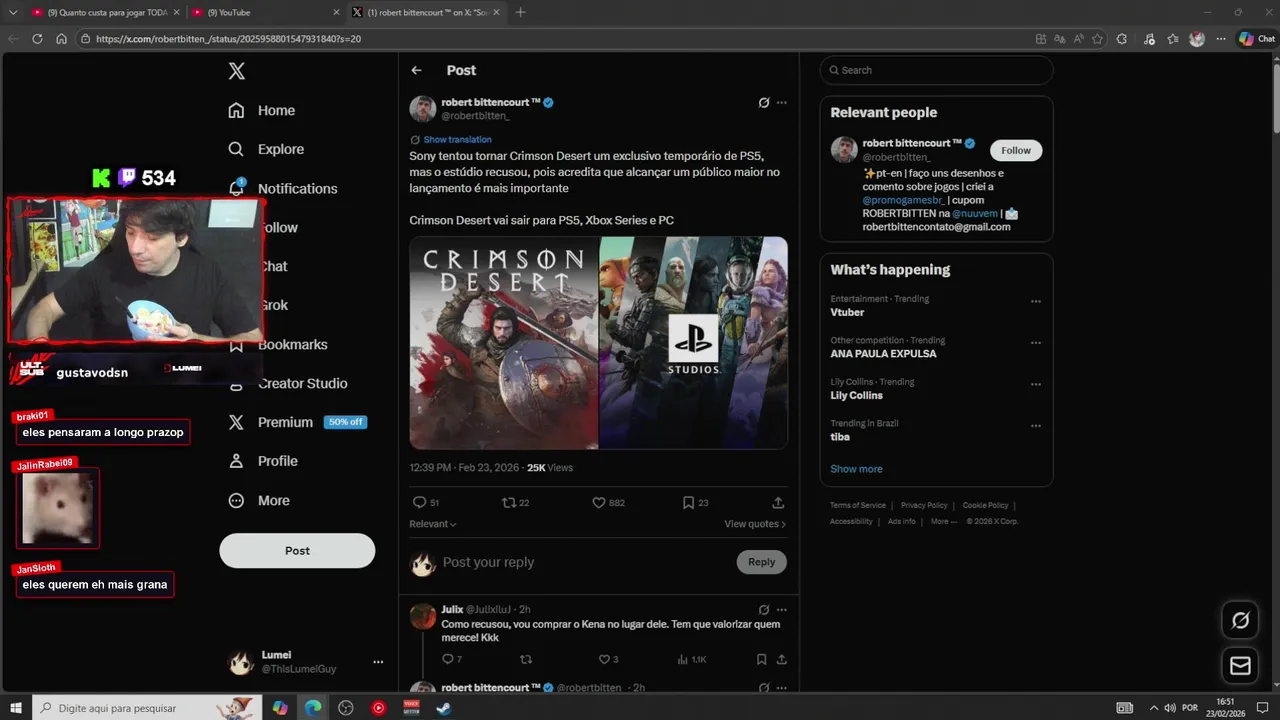Open Privacy Policy footer link

point(924,506)
